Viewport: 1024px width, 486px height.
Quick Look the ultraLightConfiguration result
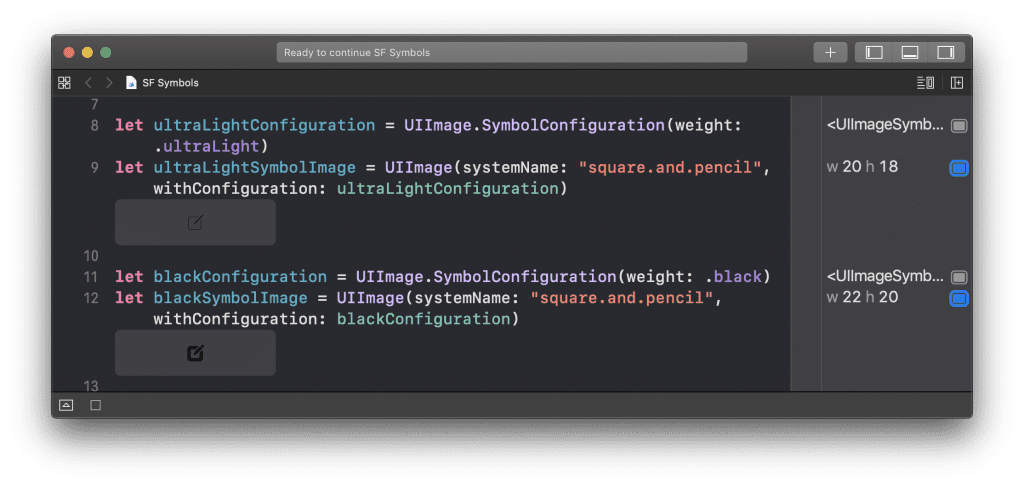959,126
